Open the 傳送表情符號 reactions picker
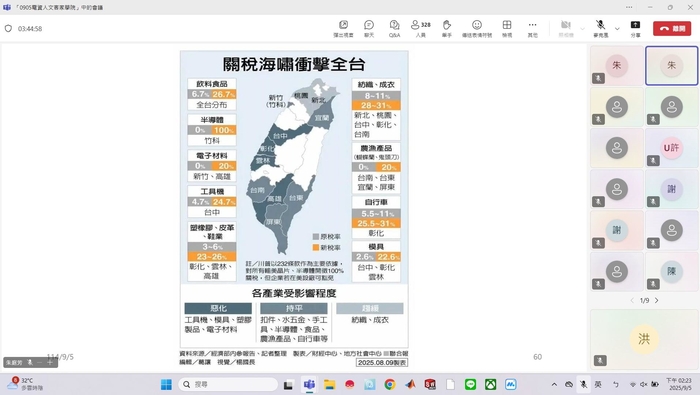 click(477, 29)
